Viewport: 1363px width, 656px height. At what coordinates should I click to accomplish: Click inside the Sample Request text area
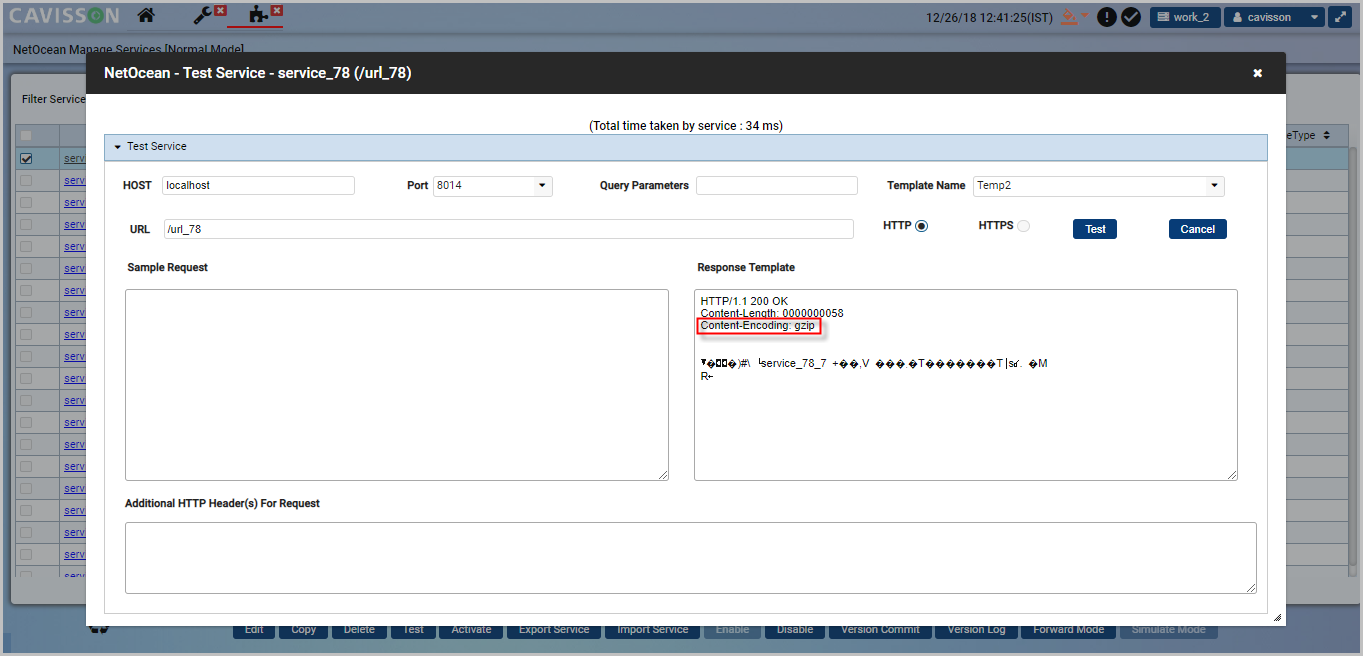[x=397, y=385]
